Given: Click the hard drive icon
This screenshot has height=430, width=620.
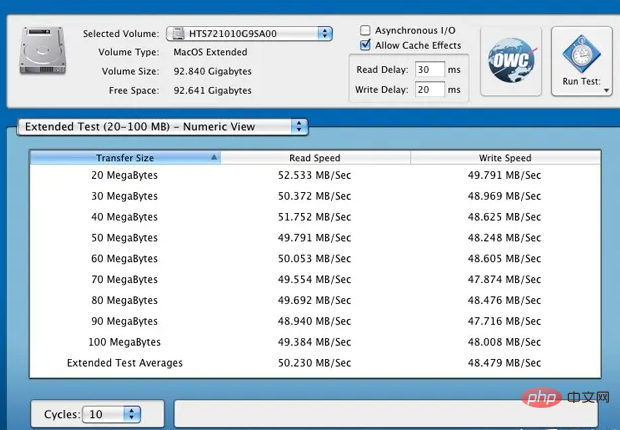Looking at the screenshot, I should coord(40,55).
